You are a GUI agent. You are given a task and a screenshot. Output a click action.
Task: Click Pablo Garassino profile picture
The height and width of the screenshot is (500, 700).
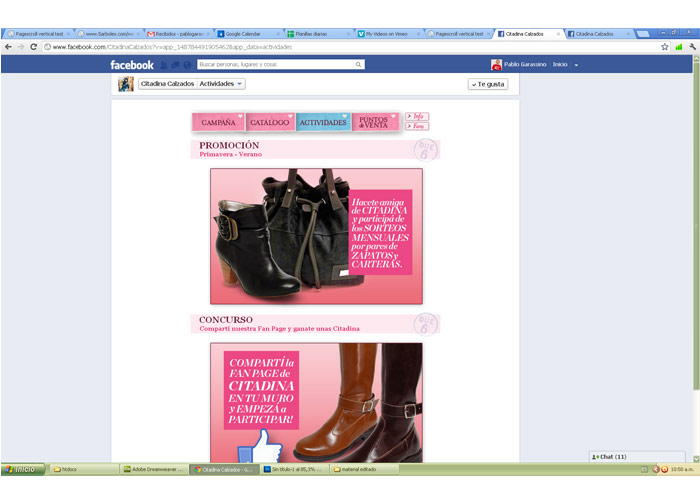tap(496, 65)
